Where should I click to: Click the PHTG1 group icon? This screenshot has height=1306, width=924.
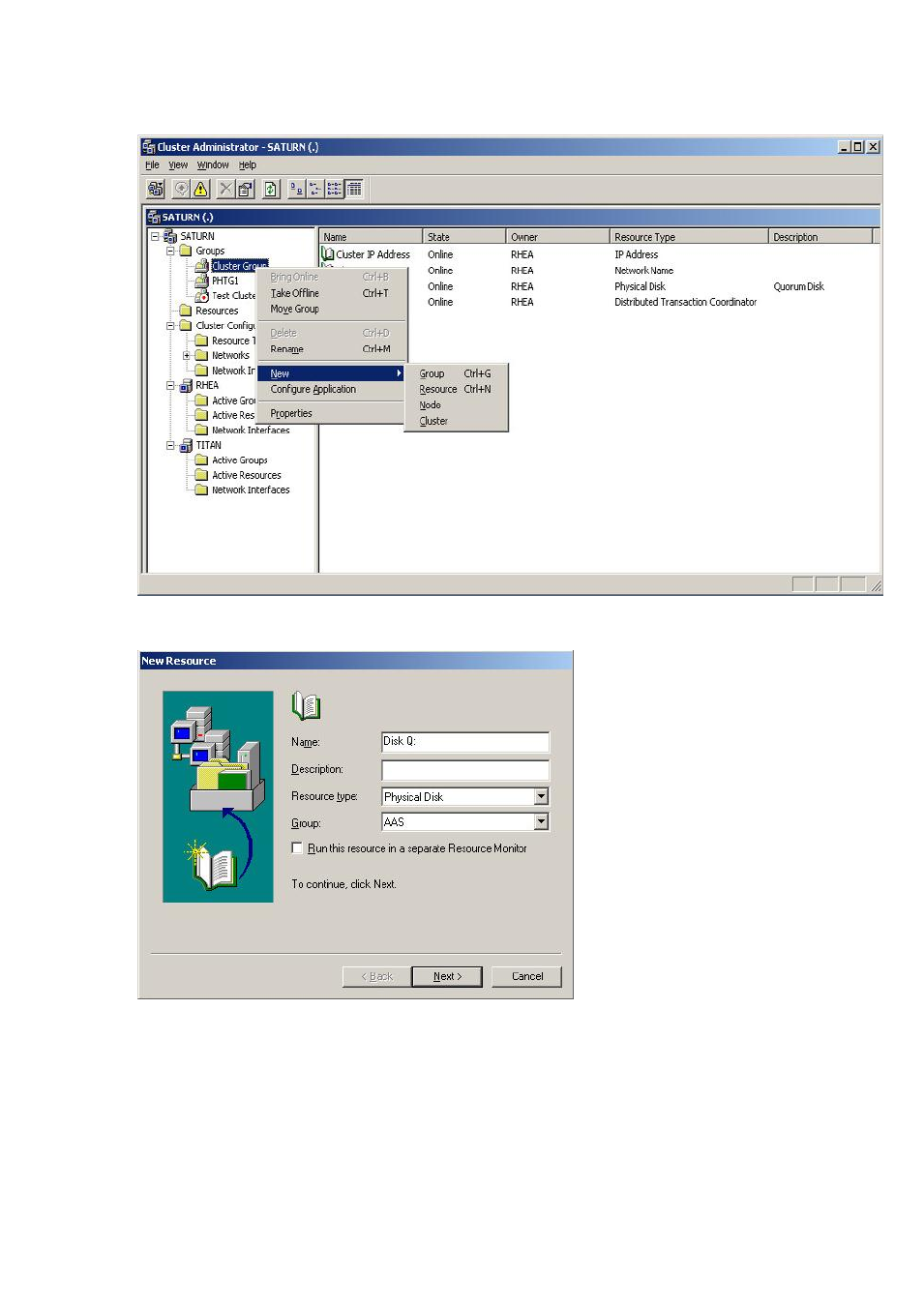pos(201,281)
